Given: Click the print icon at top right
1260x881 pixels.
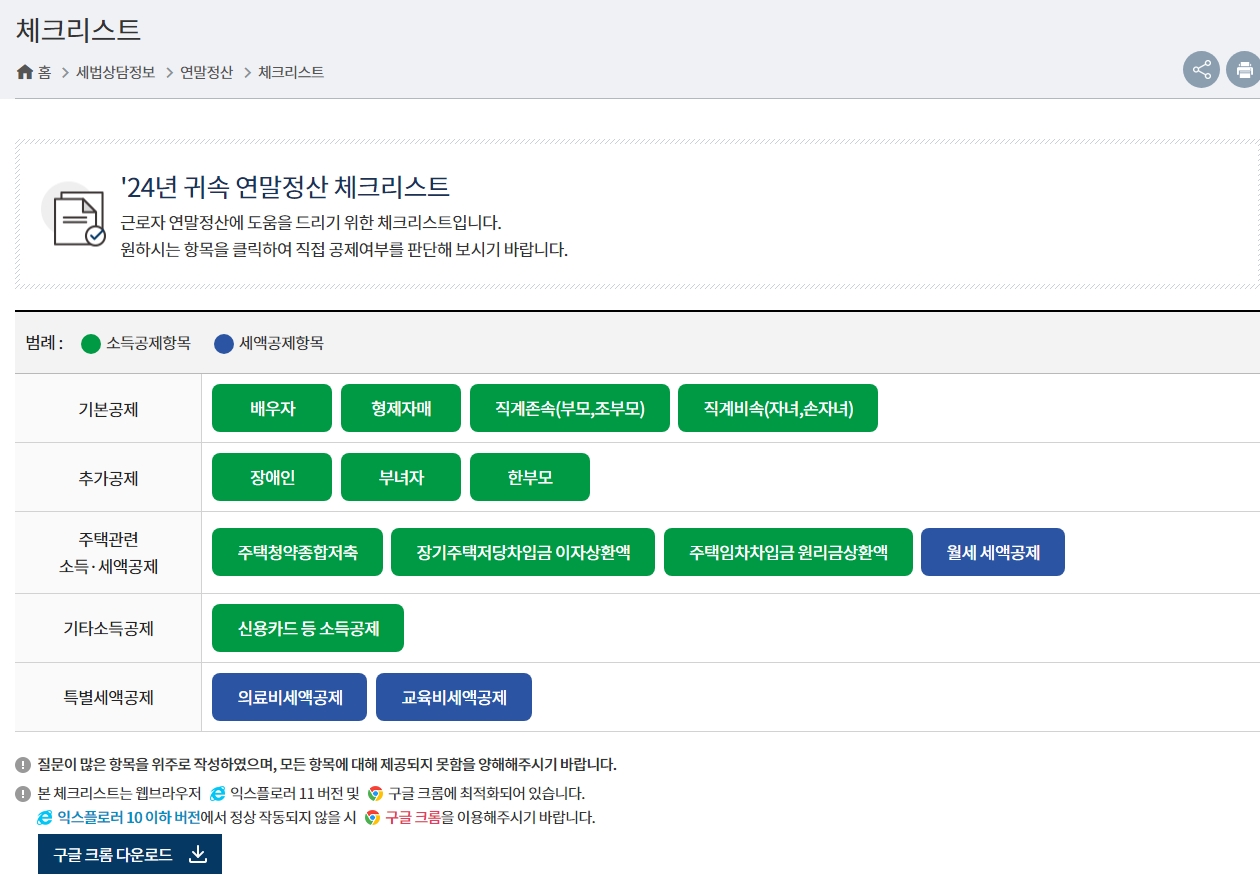Looking at the screenshot, I should click(1245, 69).
